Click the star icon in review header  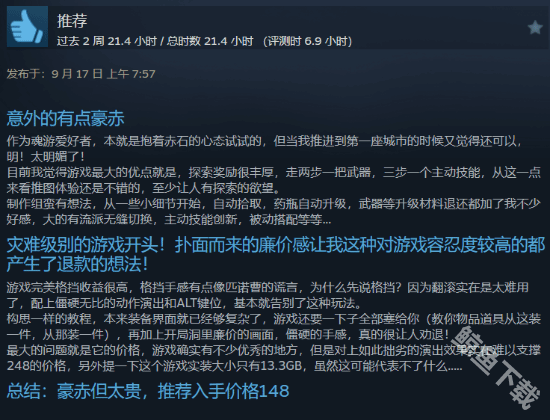click(535, 27)
